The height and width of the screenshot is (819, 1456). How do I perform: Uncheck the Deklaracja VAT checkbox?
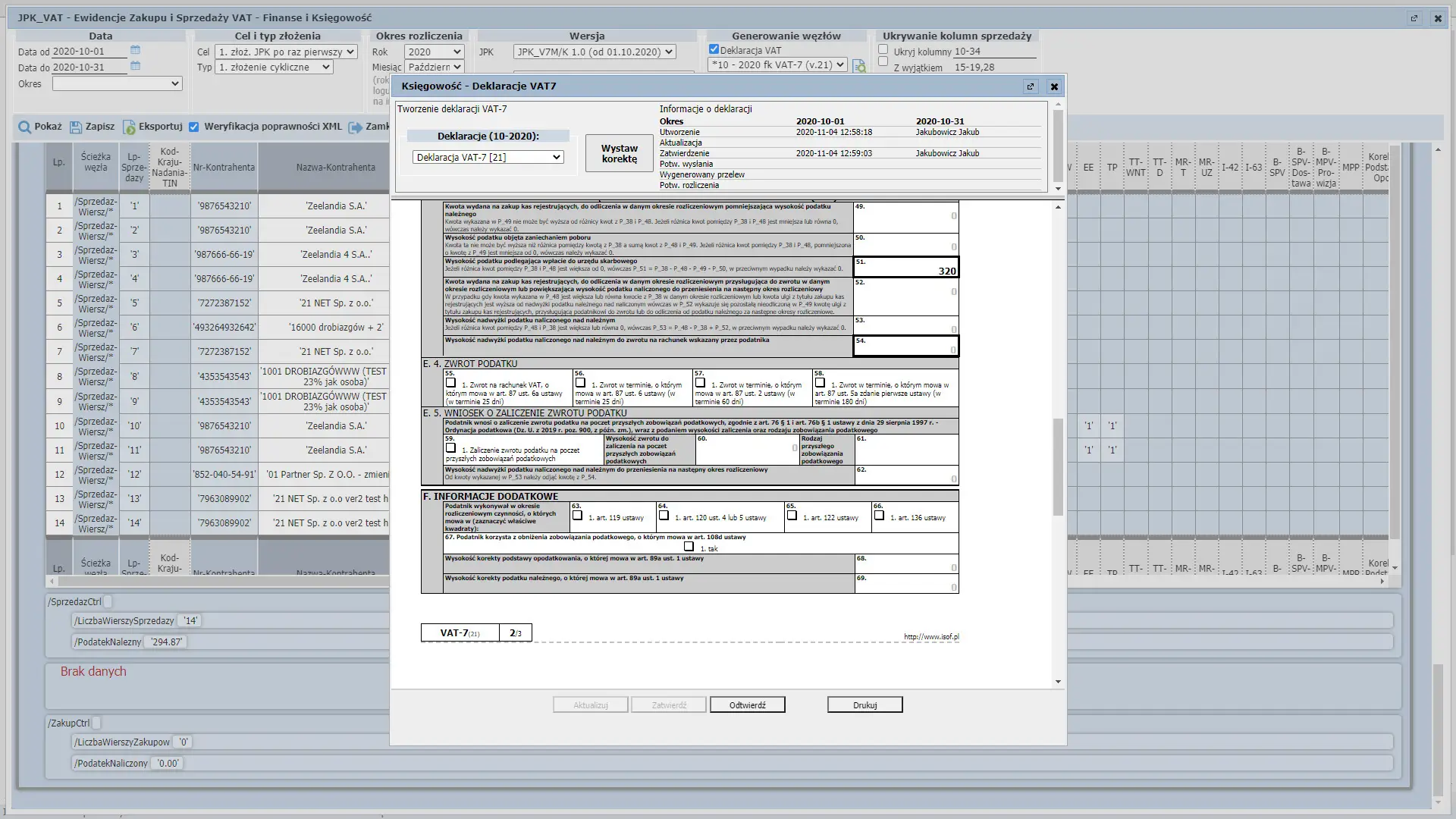(x=714, y=49)
